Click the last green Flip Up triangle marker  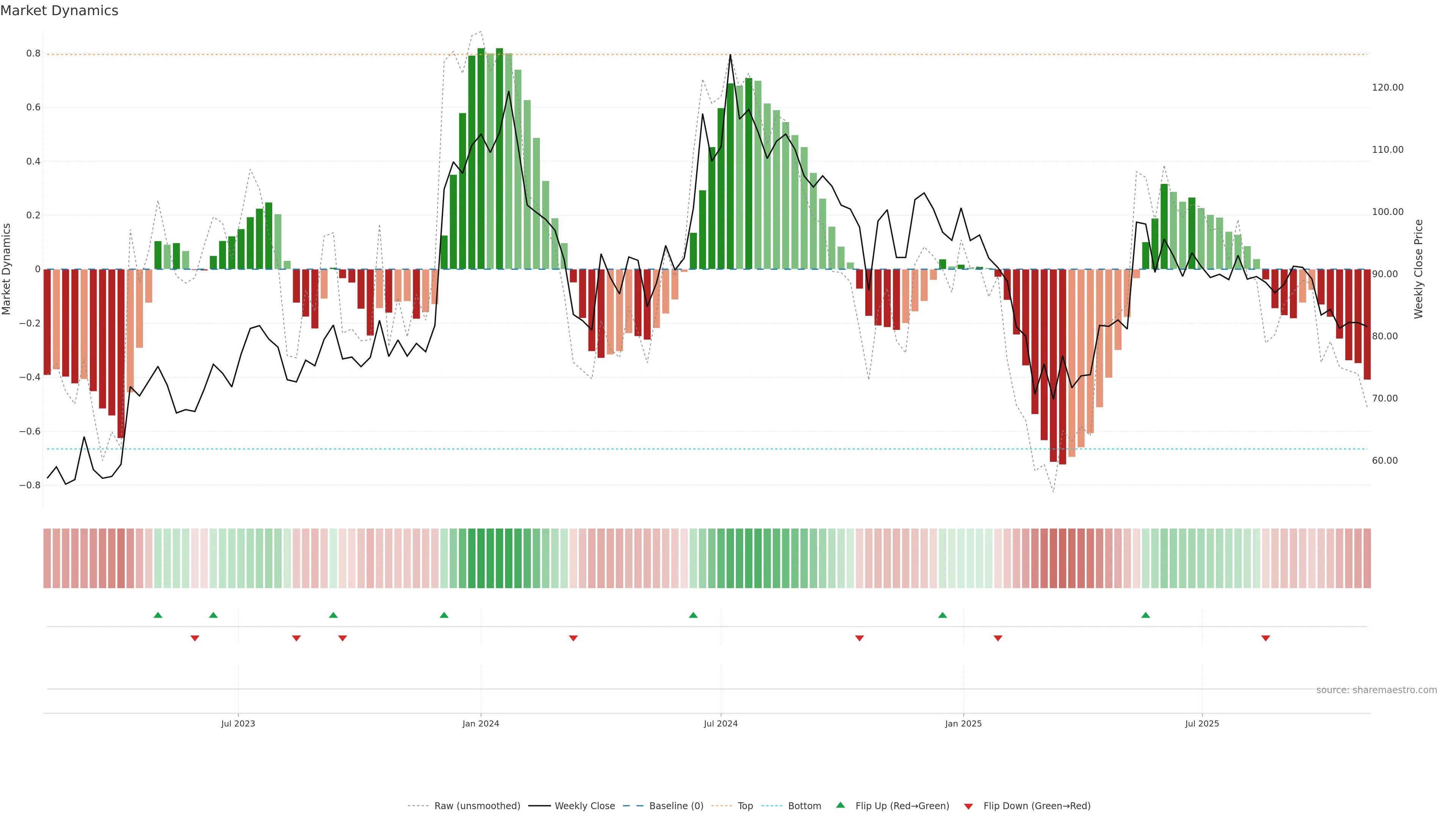pos(1145,615)
